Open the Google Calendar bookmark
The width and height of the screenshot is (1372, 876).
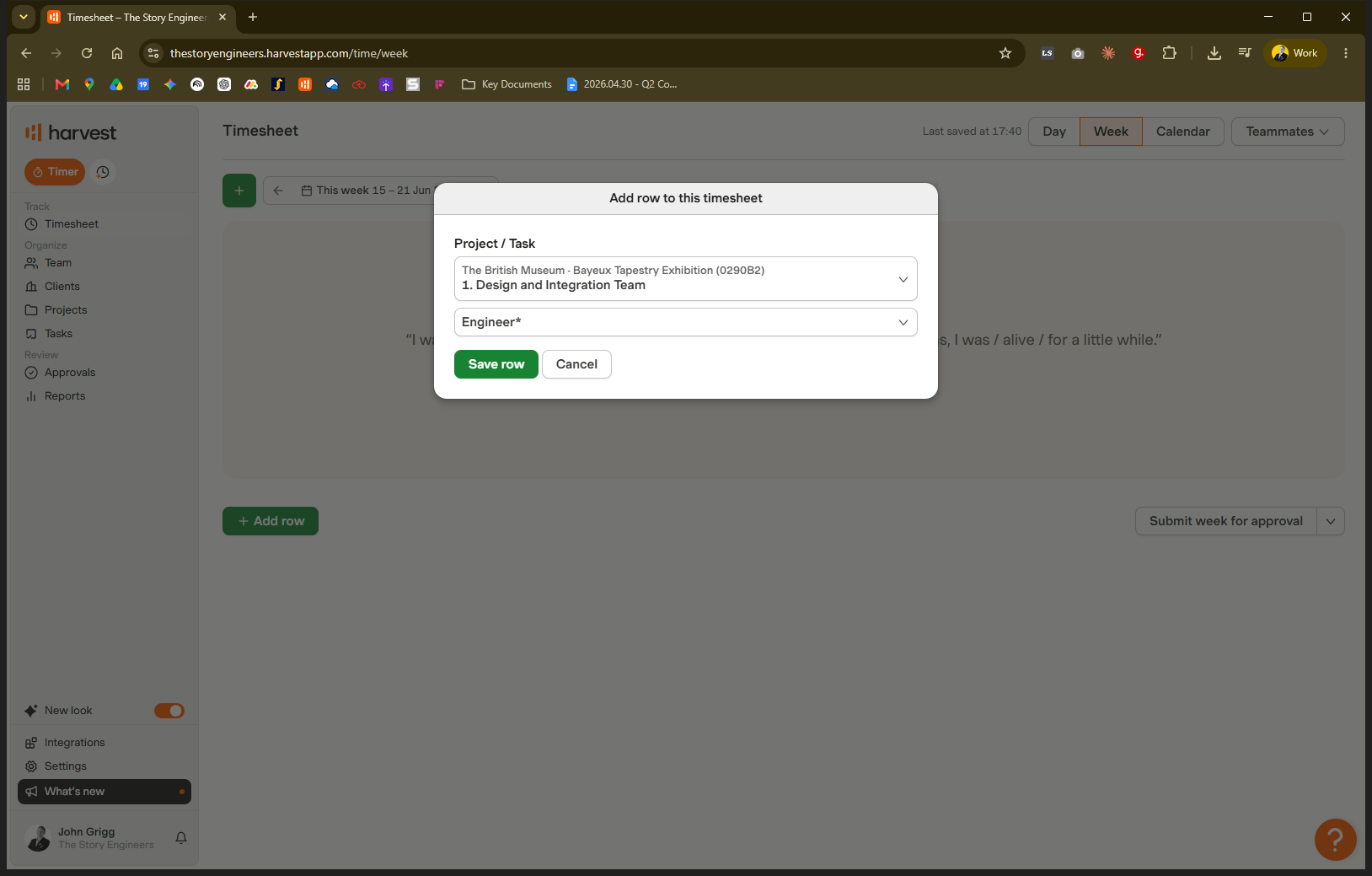[143, 84]
